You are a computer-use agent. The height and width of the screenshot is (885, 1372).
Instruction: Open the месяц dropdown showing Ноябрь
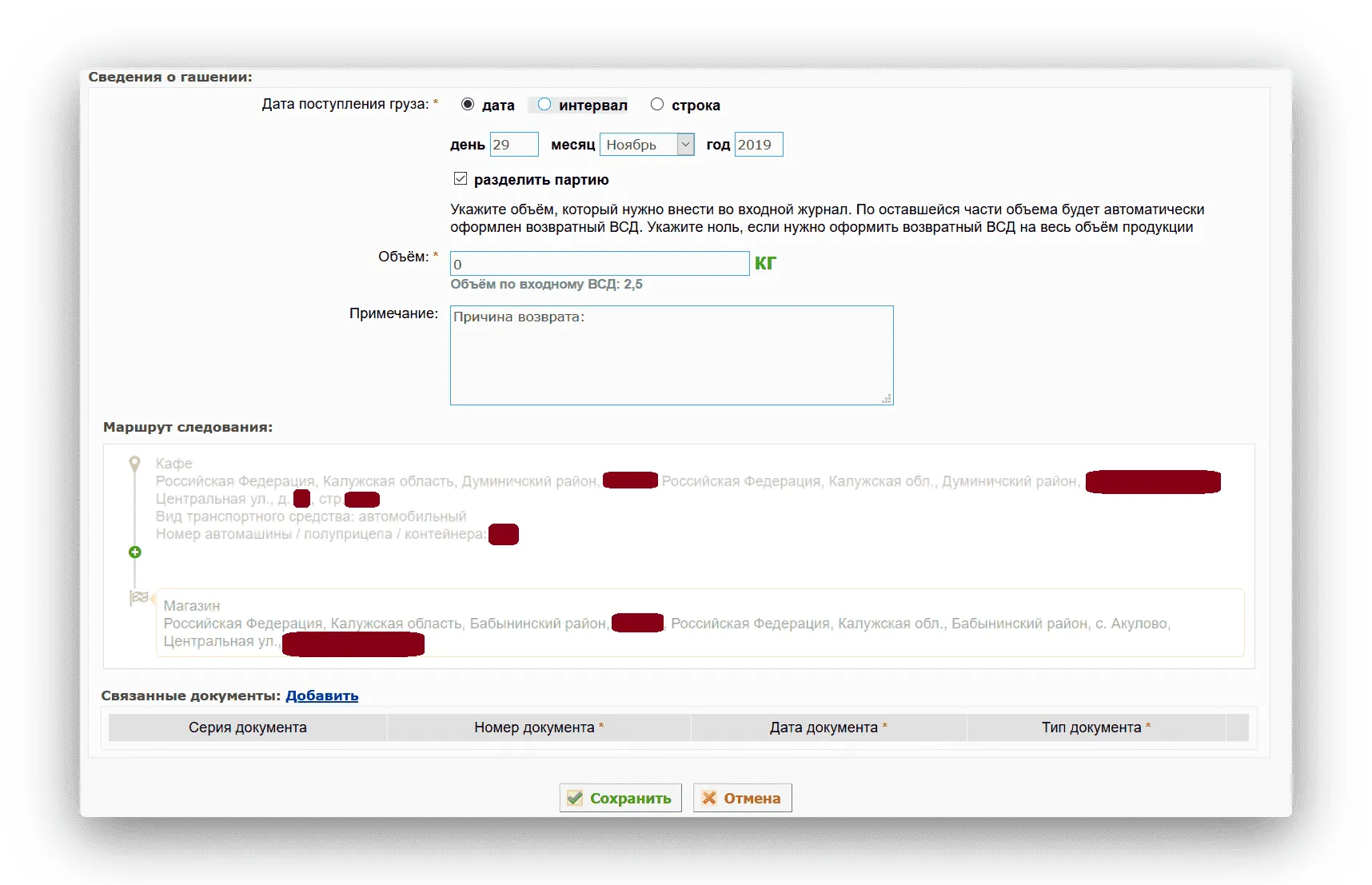tap(646, 145)
